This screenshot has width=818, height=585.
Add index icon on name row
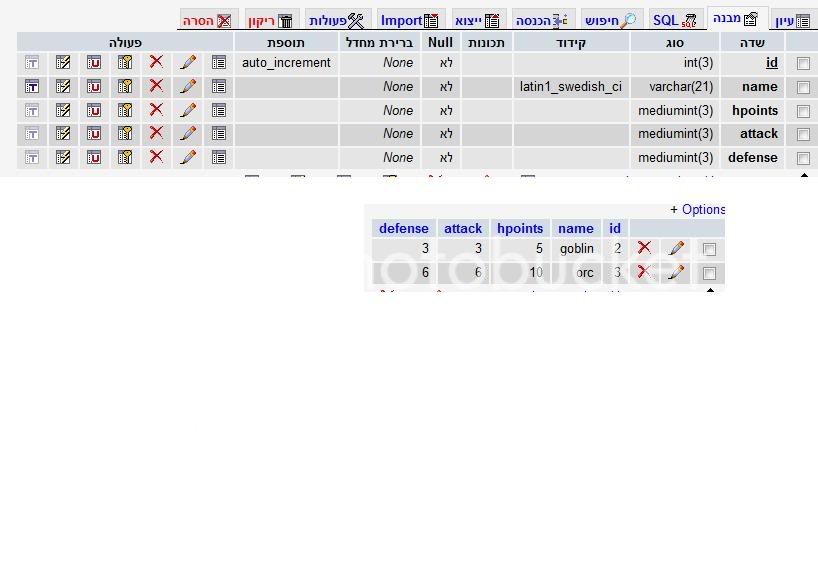(63, 86)
